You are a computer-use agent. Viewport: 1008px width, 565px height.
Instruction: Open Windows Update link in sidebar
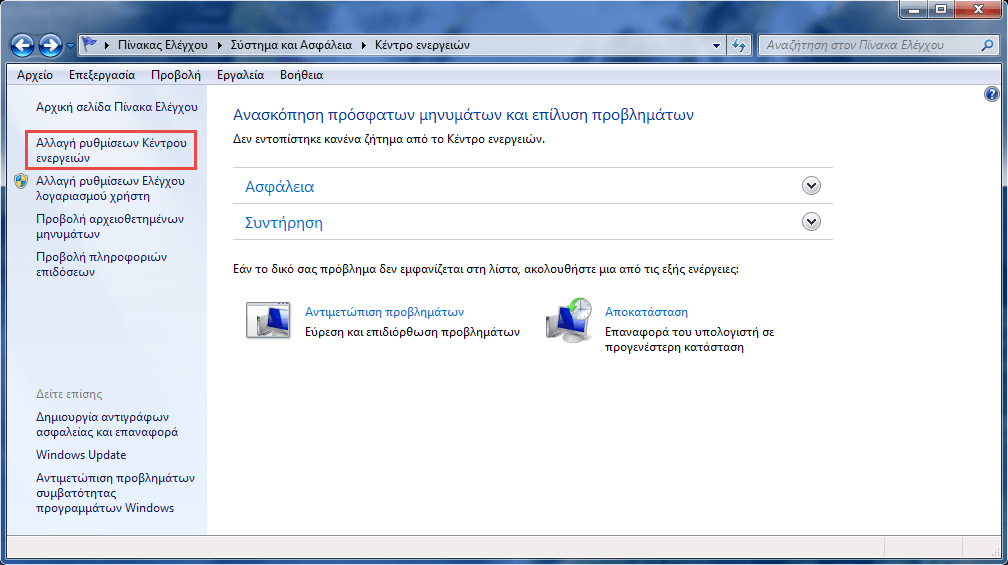[x=81, y=455]
